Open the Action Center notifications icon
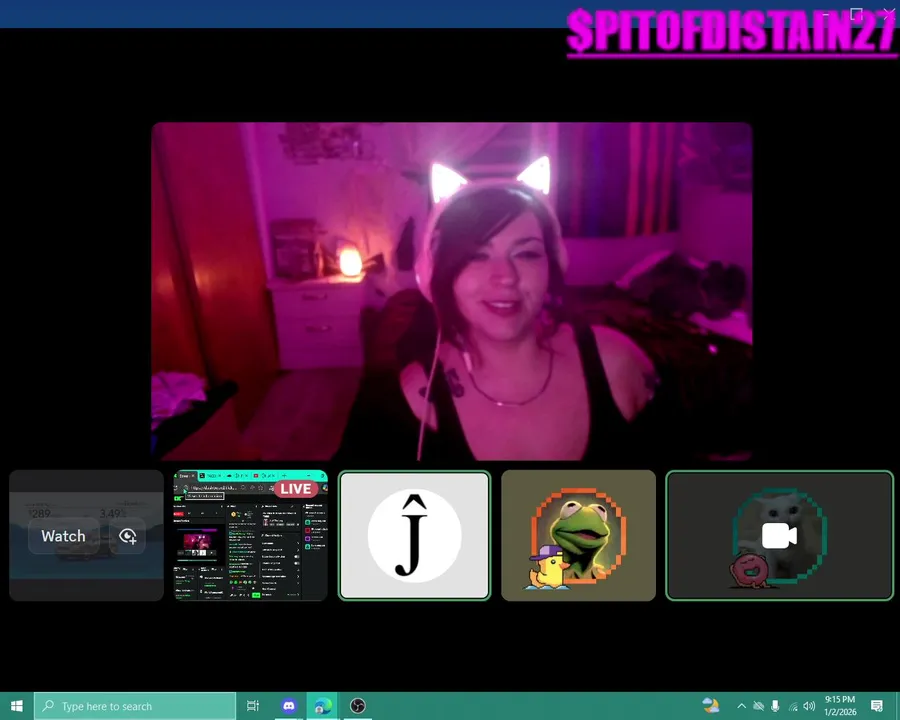This screenshot has width=900, height=720. tap(876, 706)
